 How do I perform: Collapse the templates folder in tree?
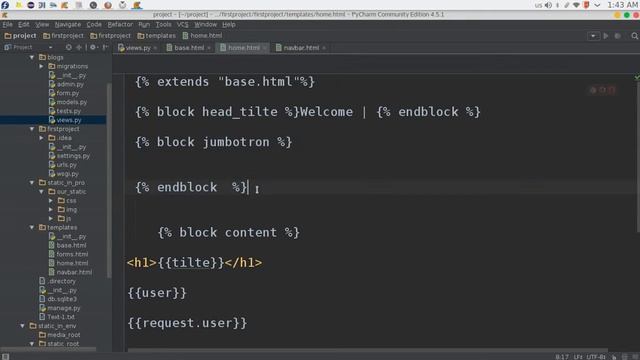pyautogui.click(x=32, y=227)
